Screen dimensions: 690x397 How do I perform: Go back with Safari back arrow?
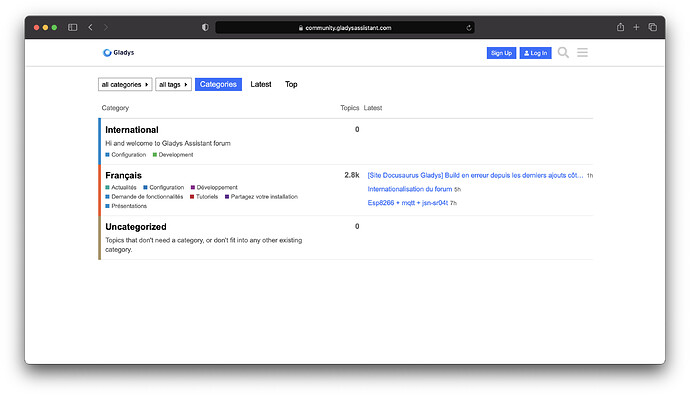click(91, 27)
